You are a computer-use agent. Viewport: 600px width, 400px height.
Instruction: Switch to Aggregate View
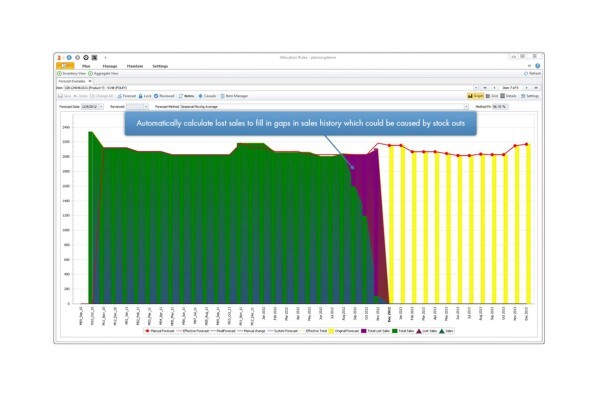tap(103, 73)
